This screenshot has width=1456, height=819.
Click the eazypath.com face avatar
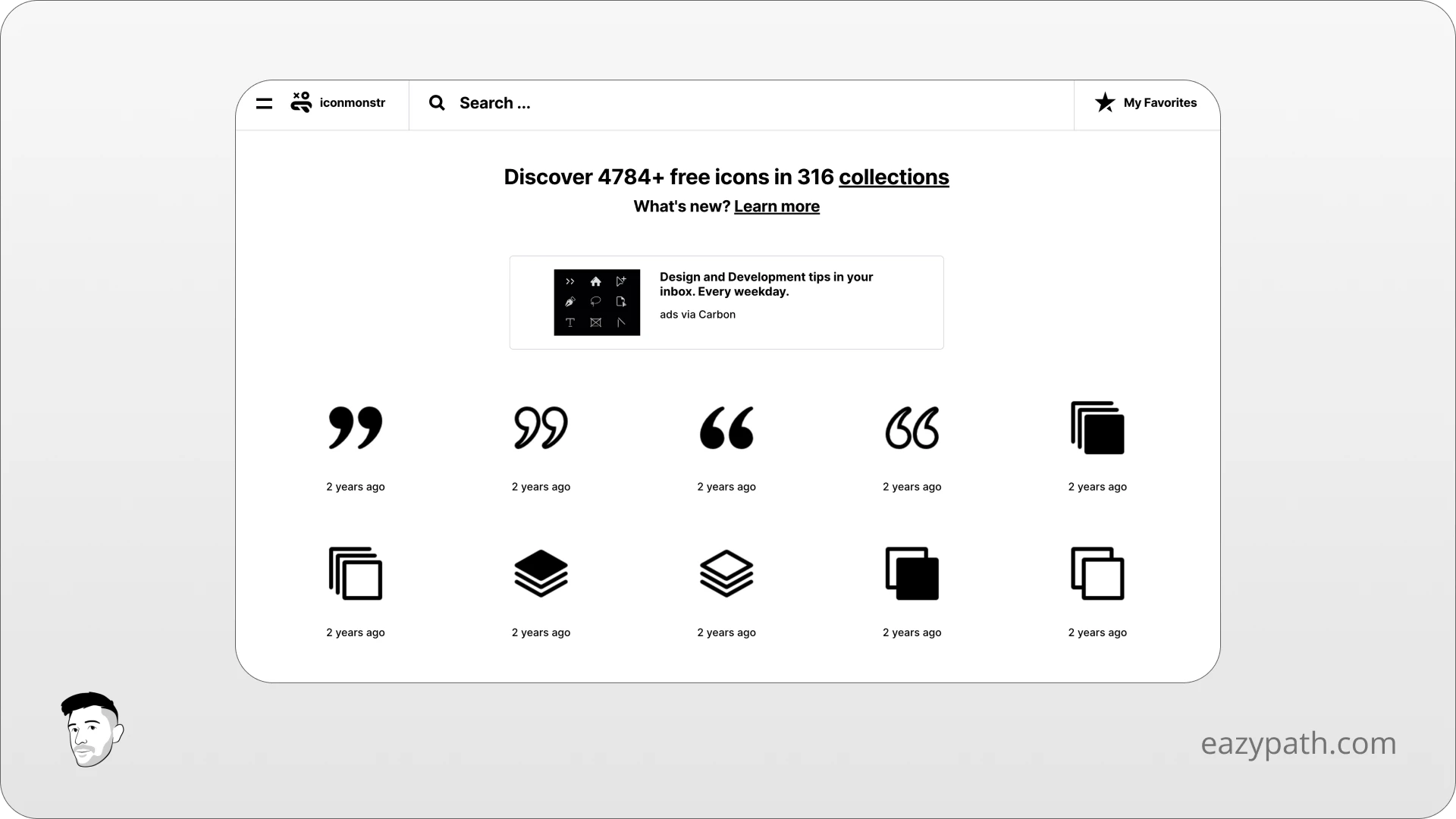[x=92, y=730]
